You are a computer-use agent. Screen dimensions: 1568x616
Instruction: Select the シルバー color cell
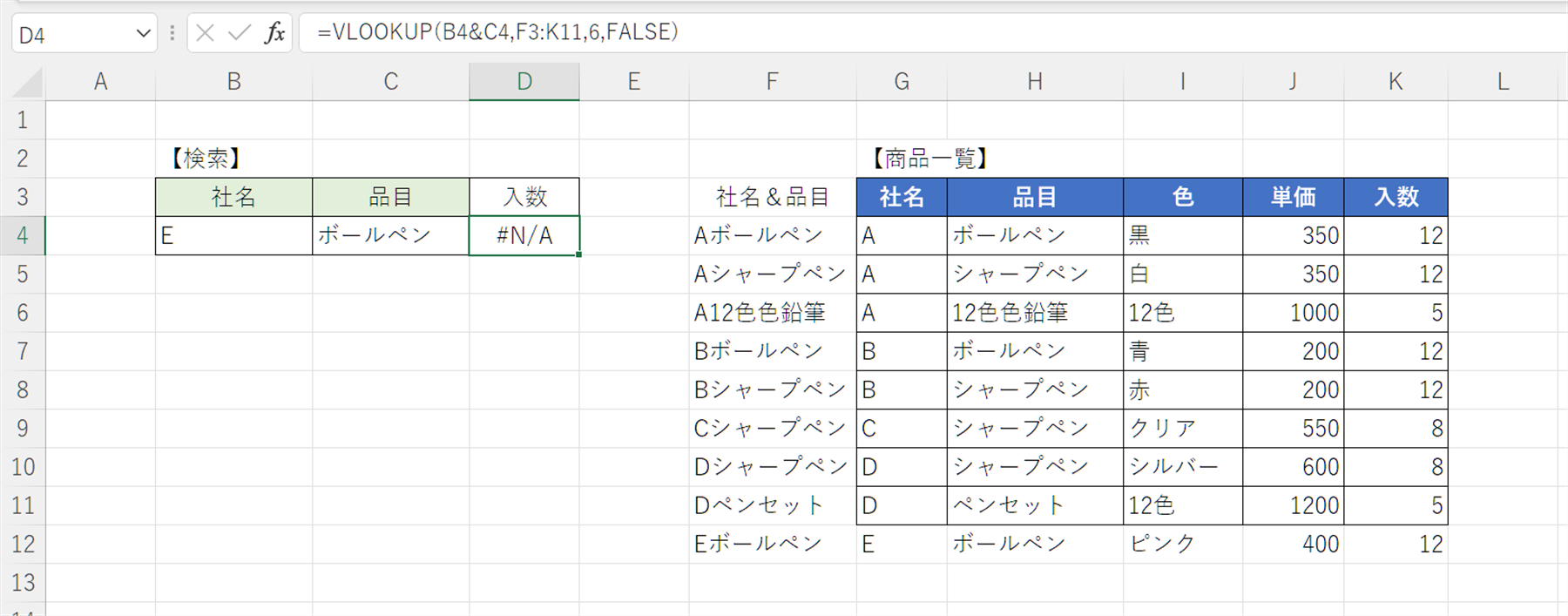pyautogui.click(x=1183, y=466)
